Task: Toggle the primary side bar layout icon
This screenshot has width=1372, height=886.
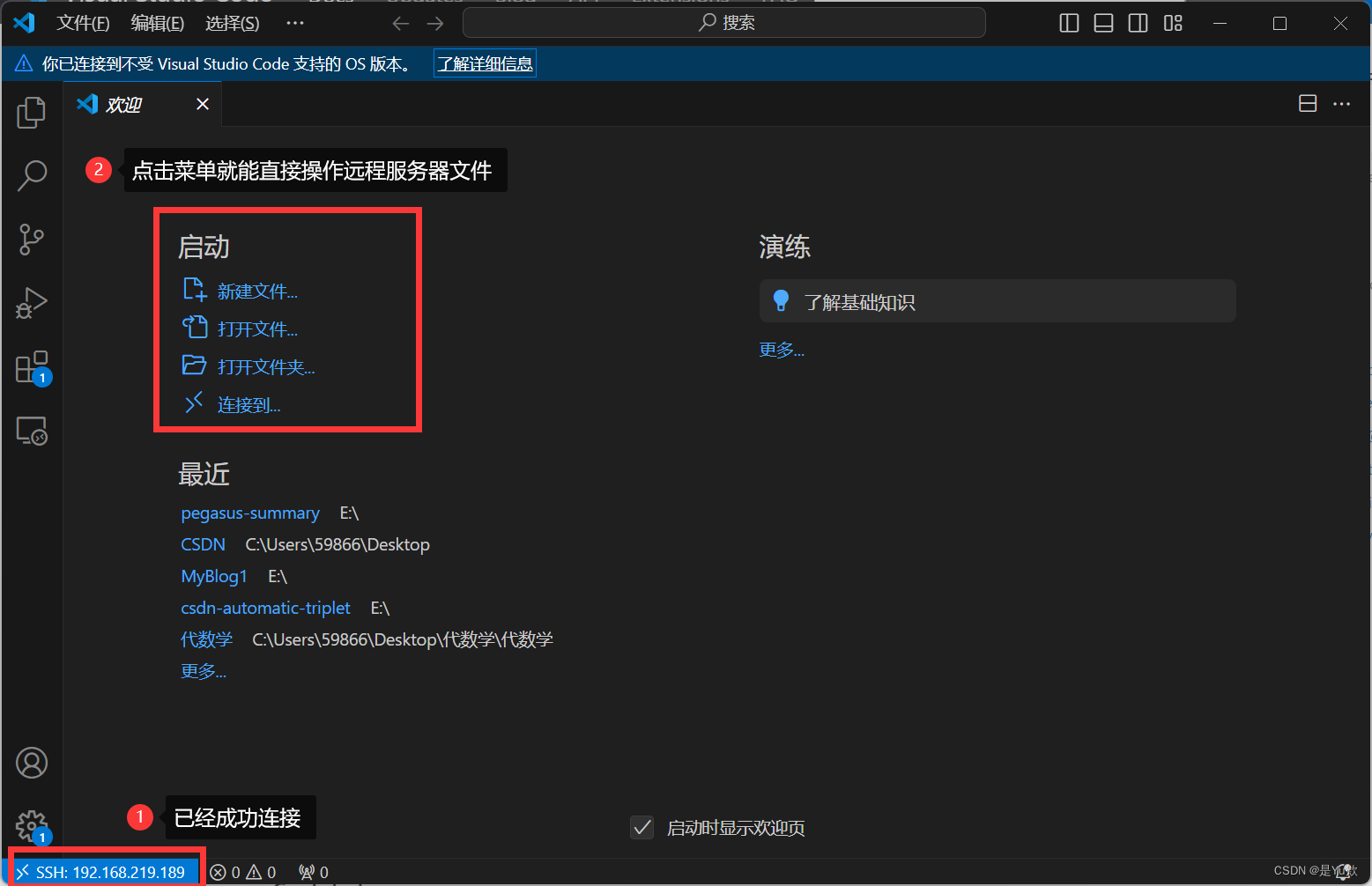Action: [x=1069, y=24]
